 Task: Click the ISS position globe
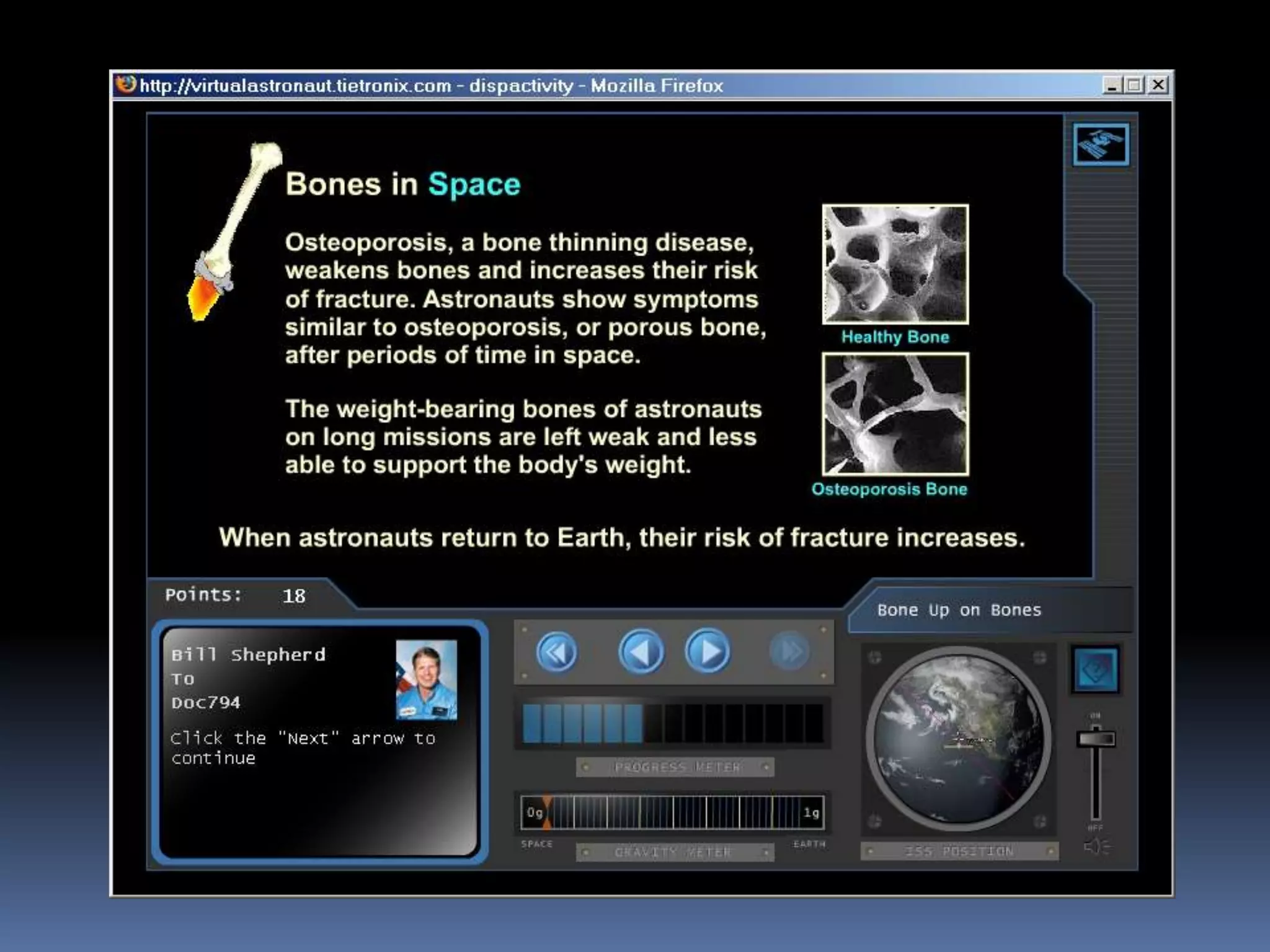(959, 739)
